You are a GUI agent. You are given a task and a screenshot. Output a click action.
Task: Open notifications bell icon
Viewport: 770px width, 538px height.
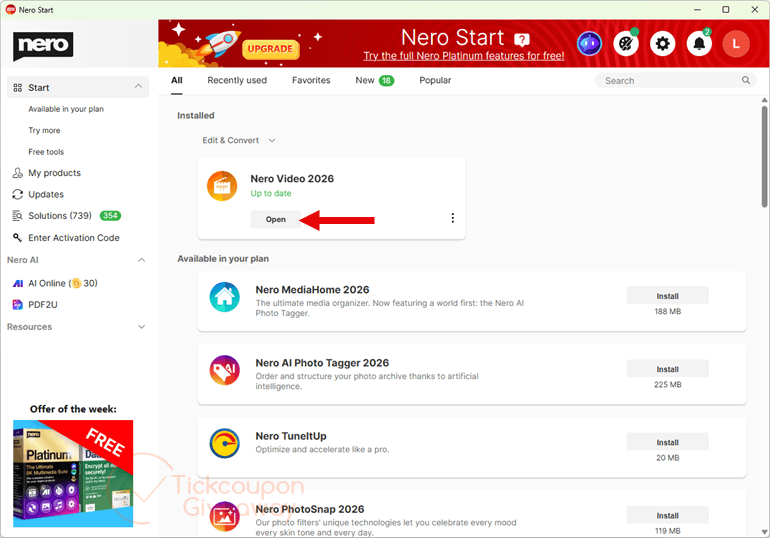pyautogui.click(x=699, y=44)
